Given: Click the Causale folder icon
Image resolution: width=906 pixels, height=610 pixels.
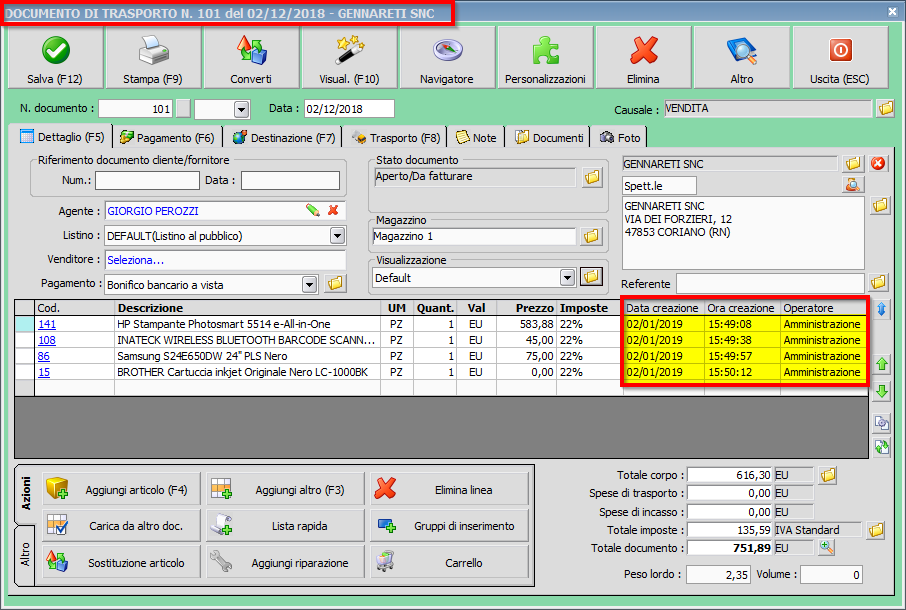Looking at the screenshot, I should (x=885, y=108).
